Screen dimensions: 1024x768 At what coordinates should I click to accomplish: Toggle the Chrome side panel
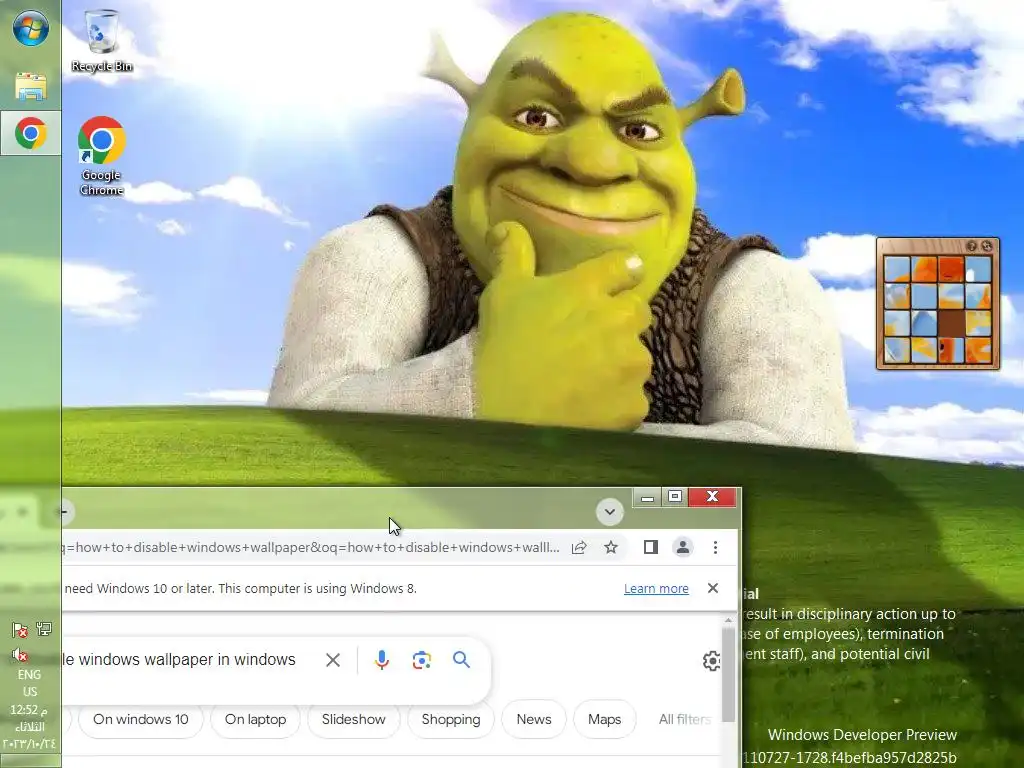(650, 547)
